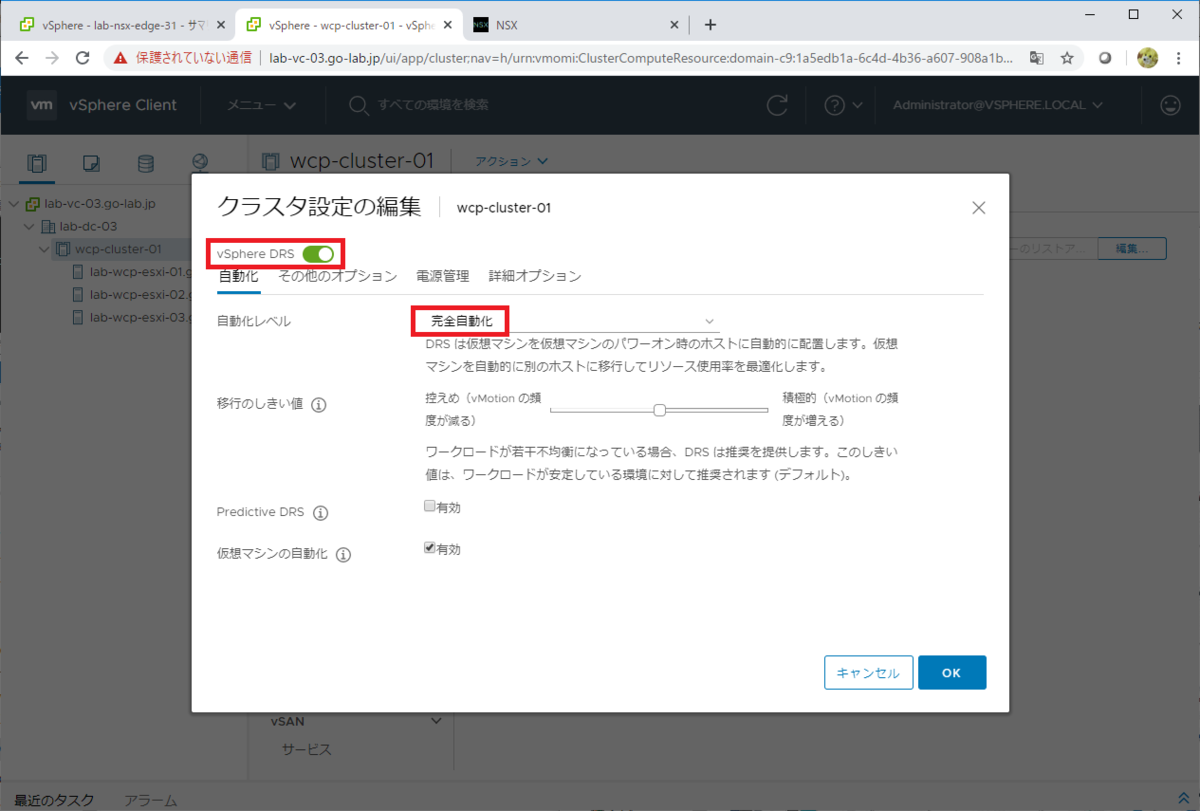Viewport: 1200px width, 811px height.
Task: Select lab-wcp-esxi-02 host in tree
Action: (x=130, y=295)
